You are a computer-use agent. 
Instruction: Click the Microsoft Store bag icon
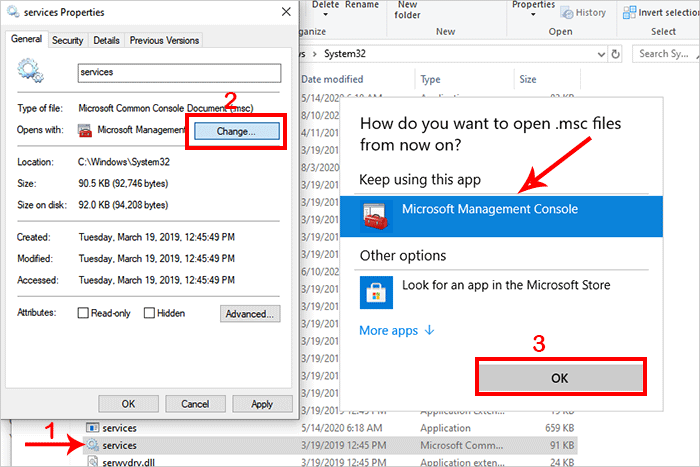(x=376, y=292)
